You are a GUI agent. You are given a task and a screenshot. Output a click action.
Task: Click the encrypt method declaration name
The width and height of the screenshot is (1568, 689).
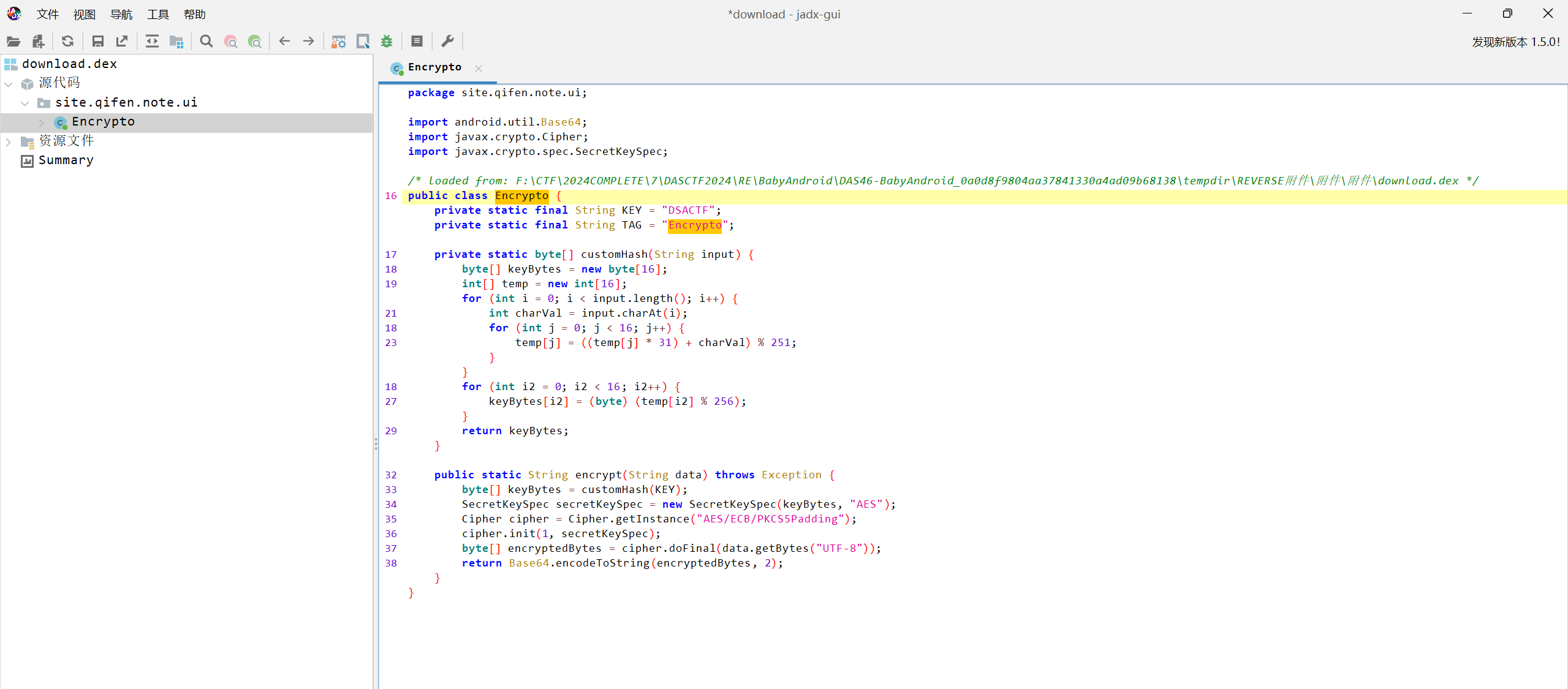pos(598,475)
